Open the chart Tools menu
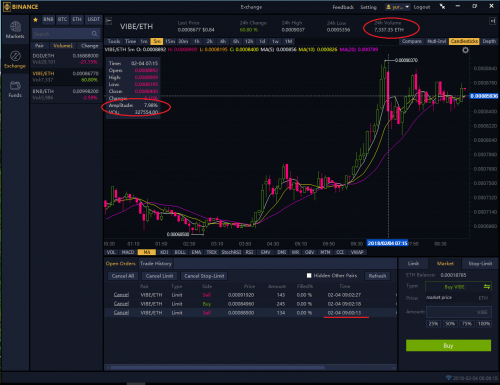Image resolution: width=500 pixels, height=385 pixels. (x=114, y=41)
